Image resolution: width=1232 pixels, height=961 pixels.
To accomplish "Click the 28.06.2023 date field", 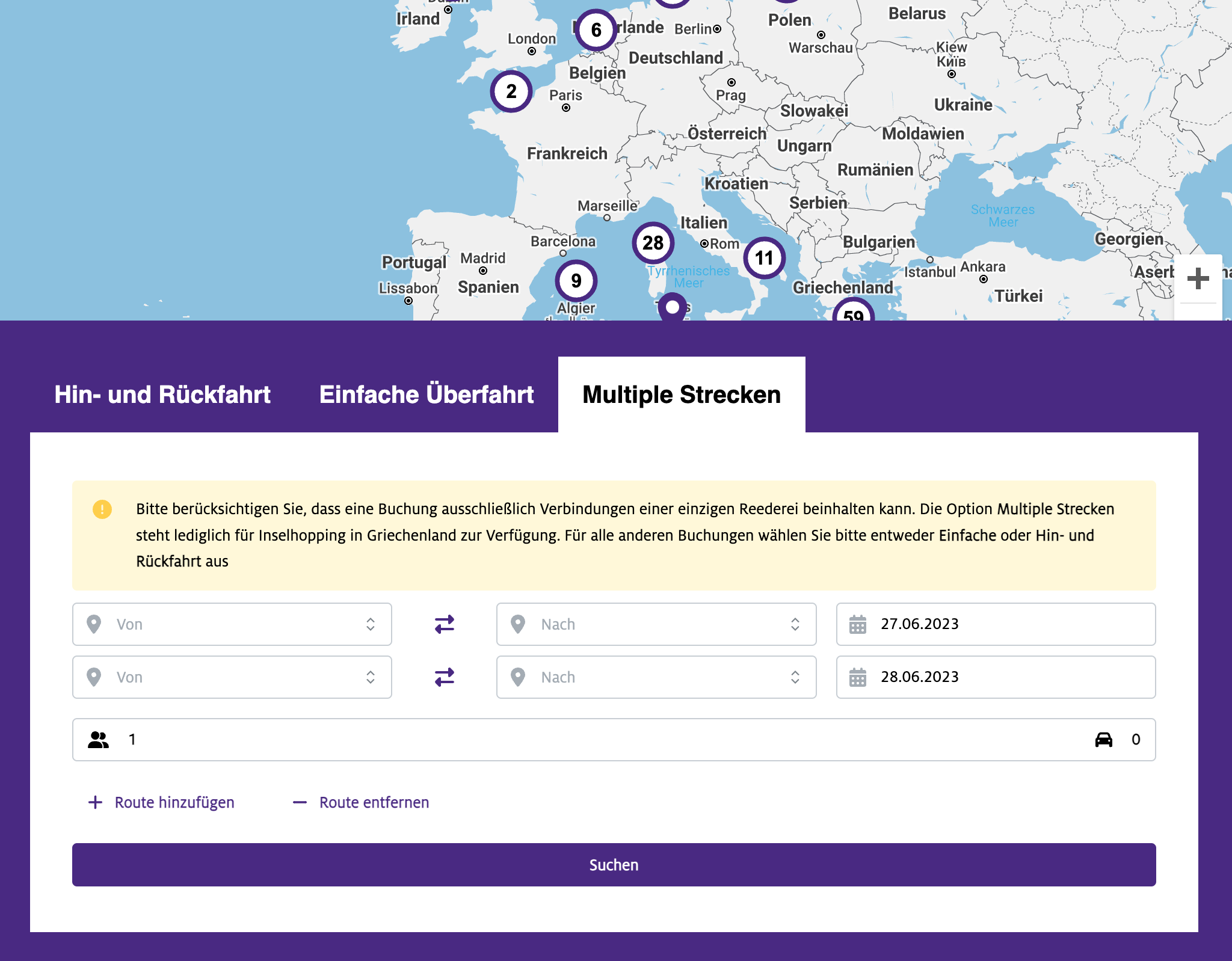I will 996,677.
